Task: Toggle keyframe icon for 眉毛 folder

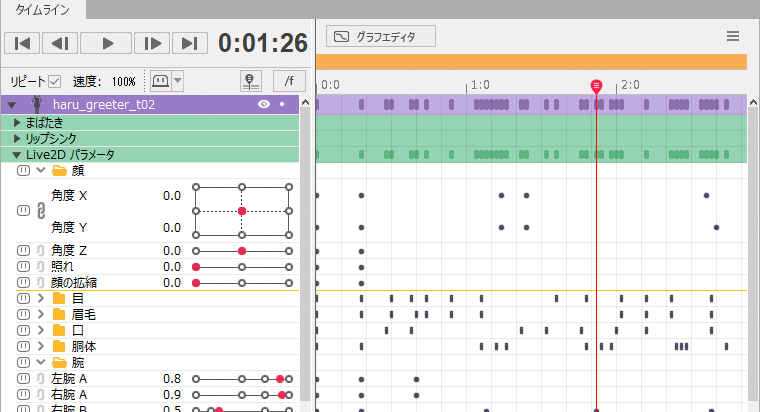Action: point(23,314)
